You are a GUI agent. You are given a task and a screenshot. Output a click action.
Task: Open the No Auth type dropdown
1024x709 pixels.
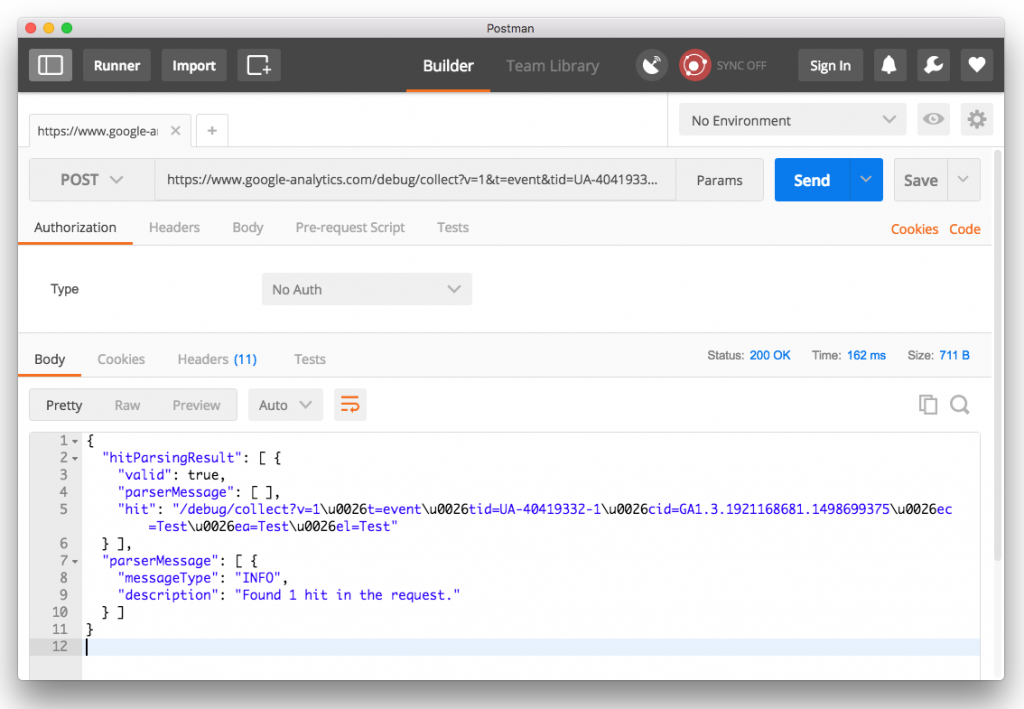click(x=366, y=289)
